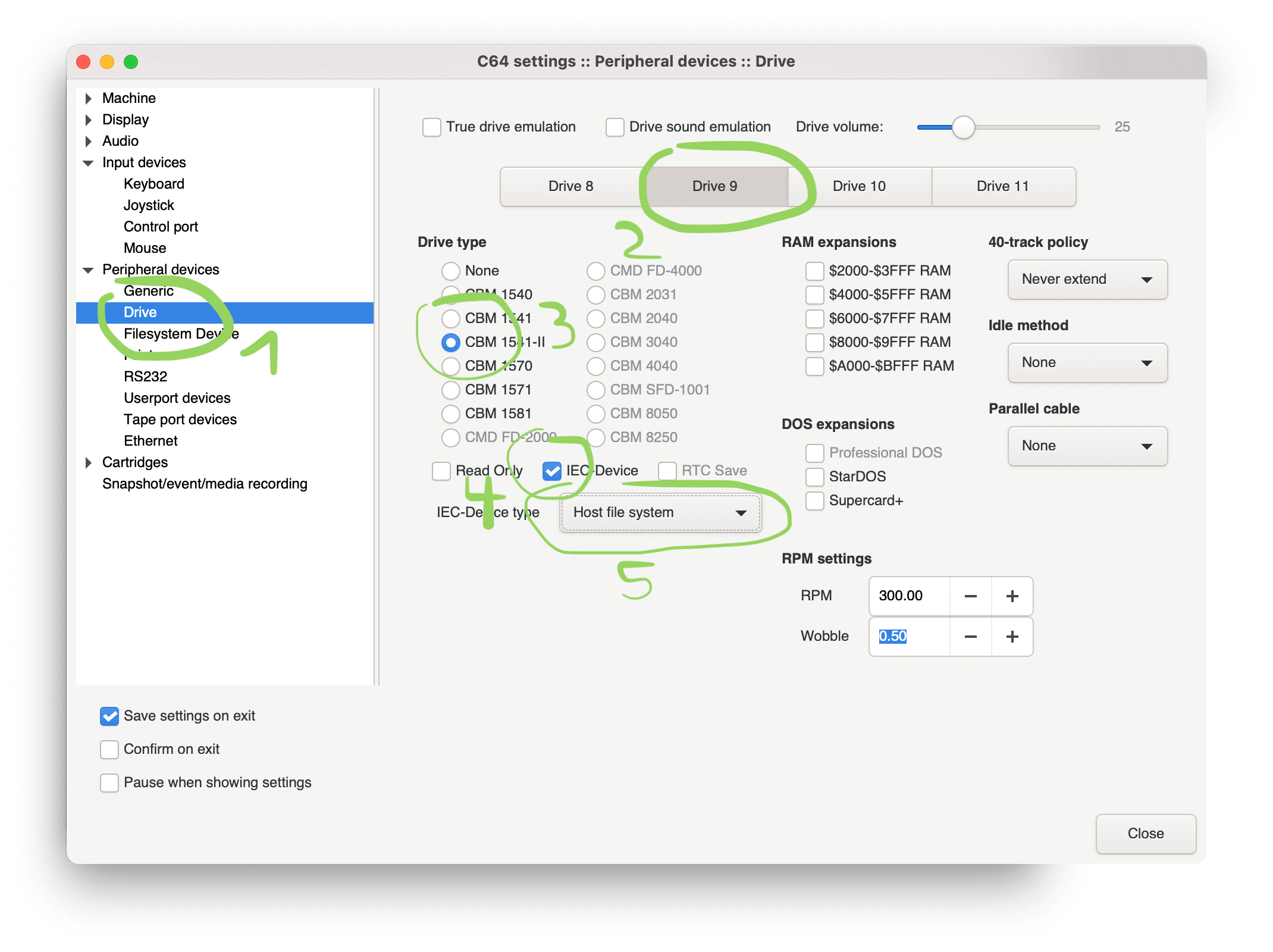Open Mouse settings in tree
The image size is (1273, 952).
(x=145, y=248)
